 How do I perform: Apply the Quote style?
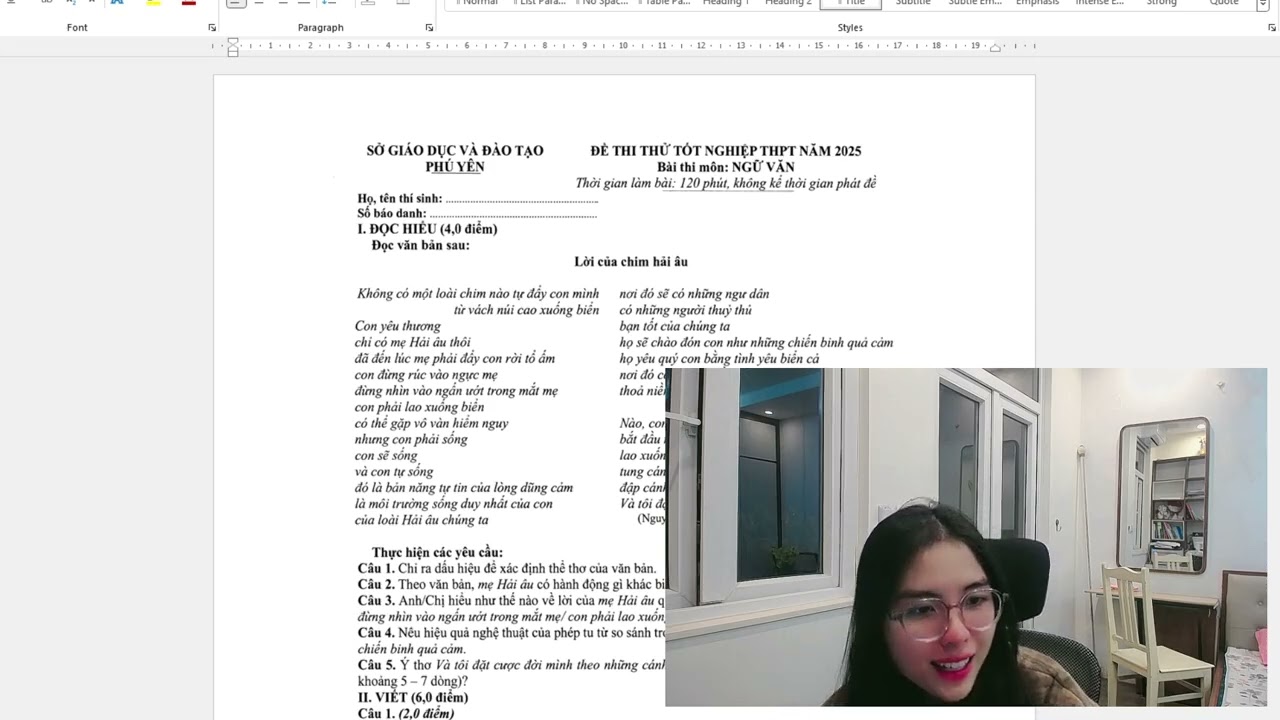1224,3
